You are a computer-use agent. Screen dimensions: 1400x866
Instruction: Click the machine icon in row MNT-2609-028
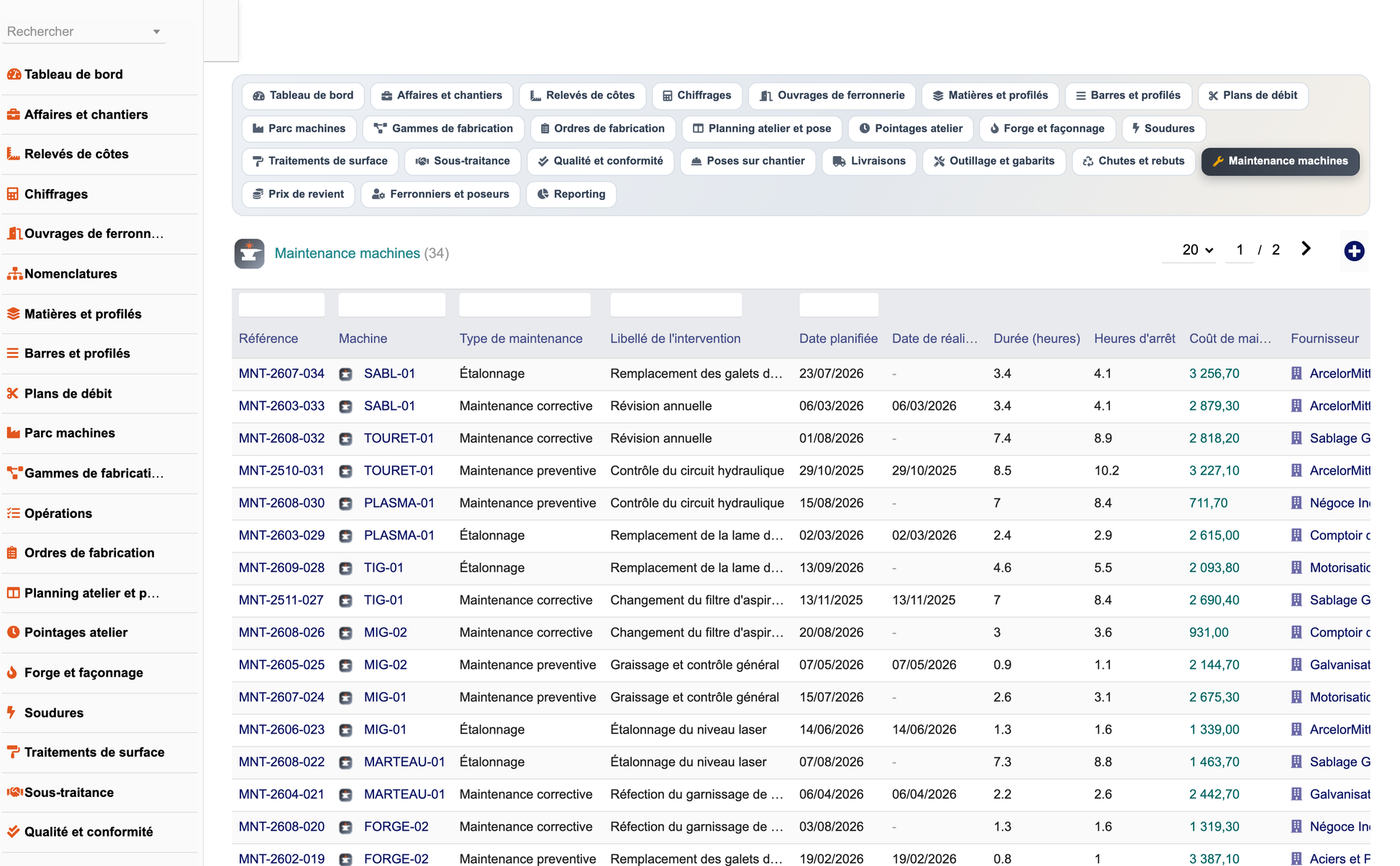click(x=346, y=568)
